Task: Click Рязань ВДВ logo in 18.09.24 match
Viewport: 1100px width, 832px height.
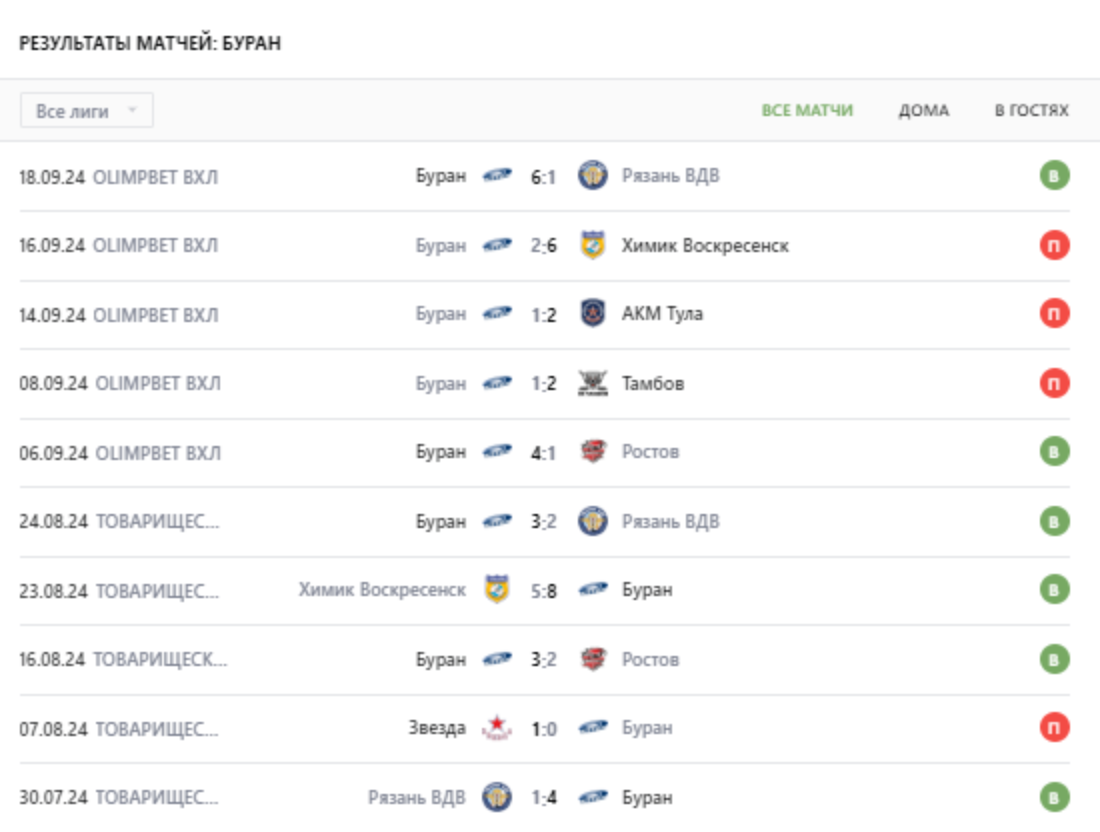Action: tap(593, 176)
